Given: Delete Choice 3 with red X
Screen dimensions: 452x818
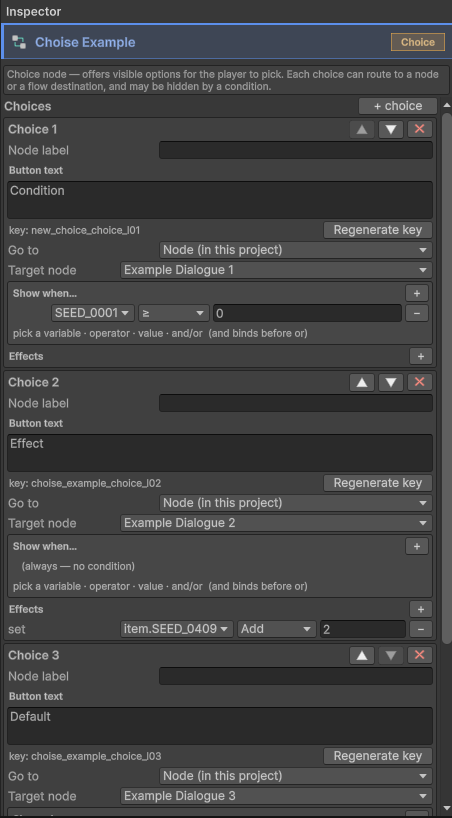Looking at the screenshot, I should 420,655.
